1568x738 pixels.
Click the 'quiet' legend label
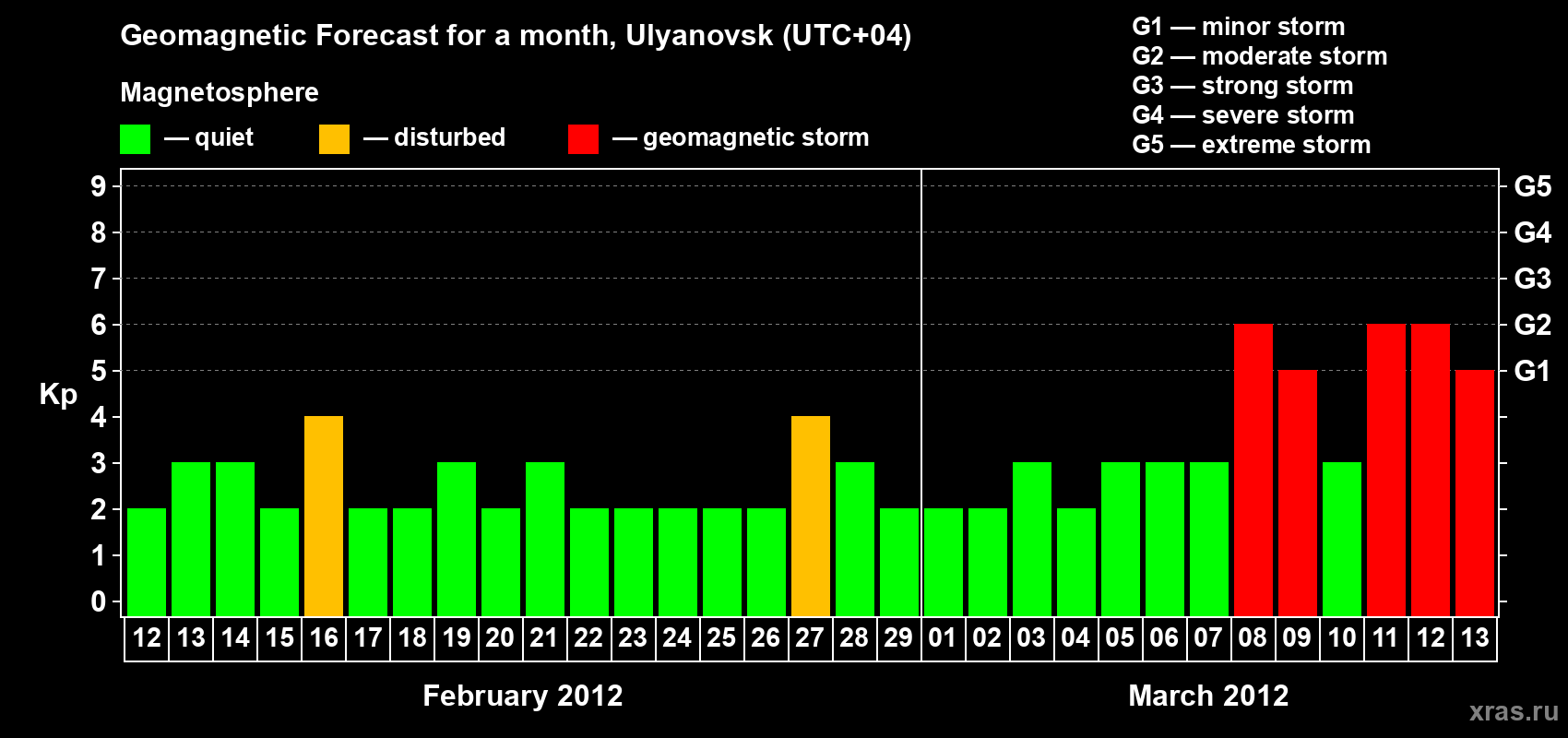pyautogui.click(x=224, y=137)
